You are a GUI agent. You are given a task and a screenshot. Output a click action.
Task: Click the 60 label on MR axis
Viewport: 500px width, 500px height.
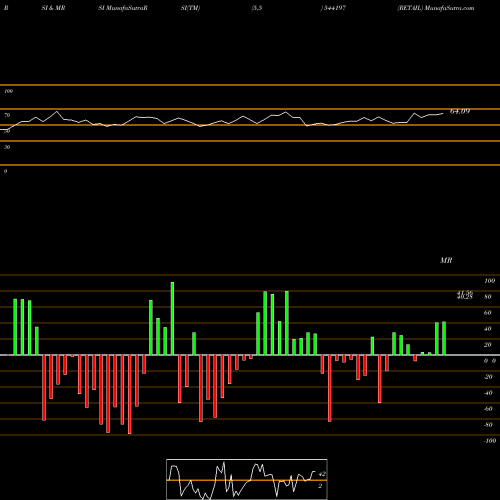[x=488, y=313]
